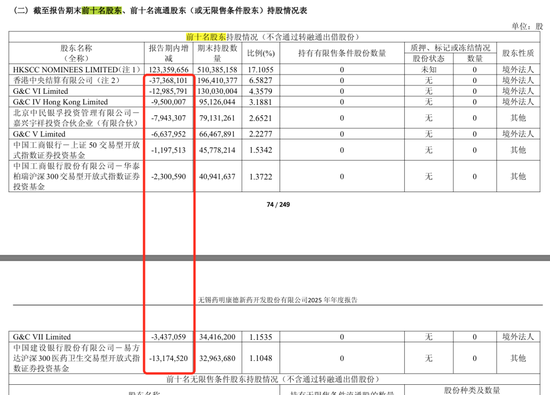Select the value 123,359,656
Screen dimensions: 550x395
pos(169,69)
